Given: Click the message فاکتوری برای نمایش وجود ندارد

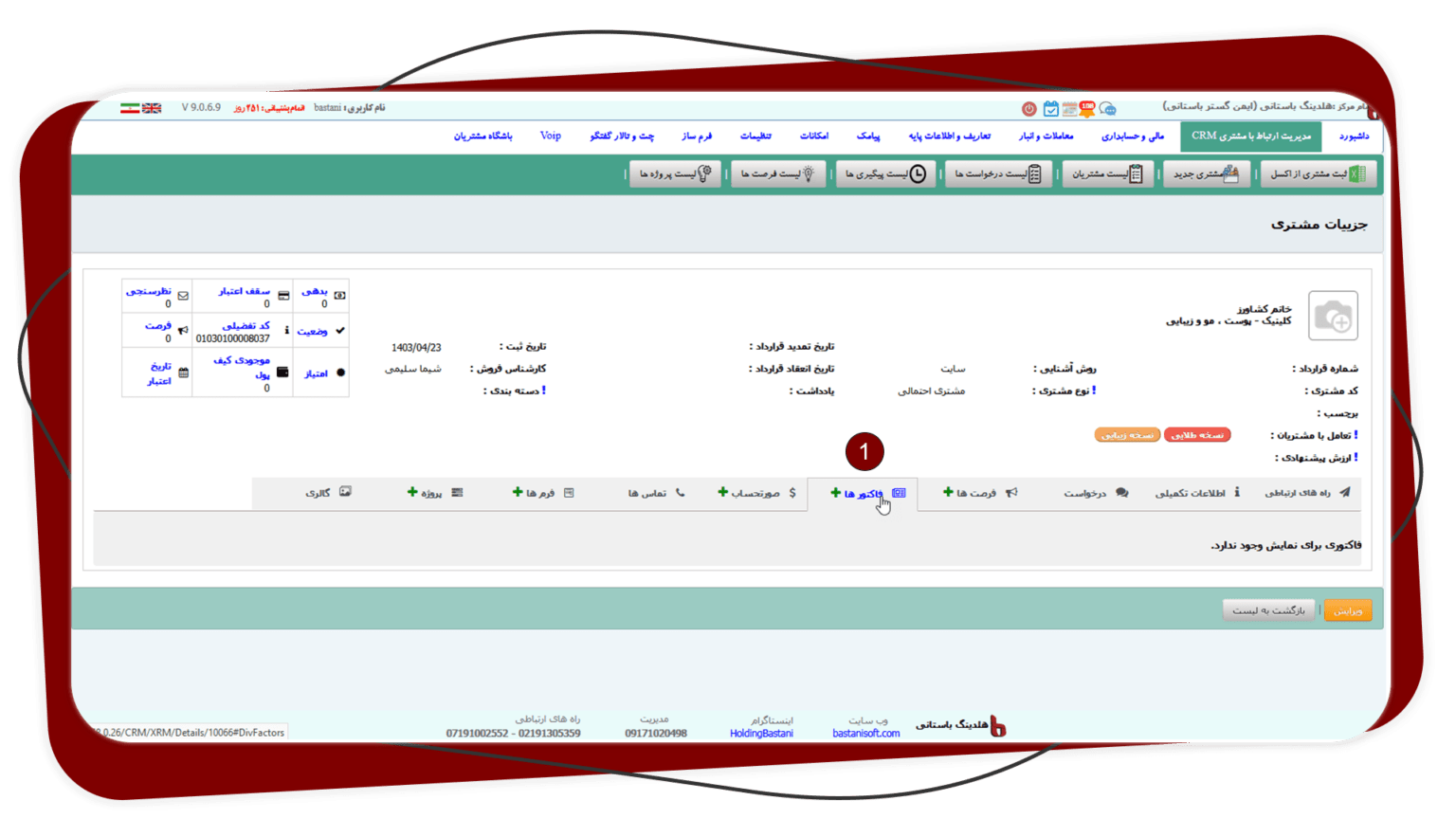Looking at the screenshot, I should click(1286, 545).
